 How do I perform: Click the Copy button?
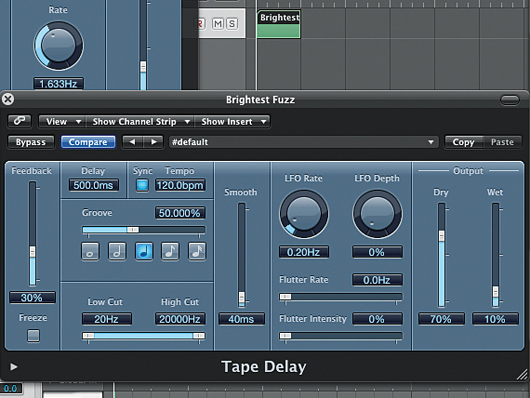463,142
